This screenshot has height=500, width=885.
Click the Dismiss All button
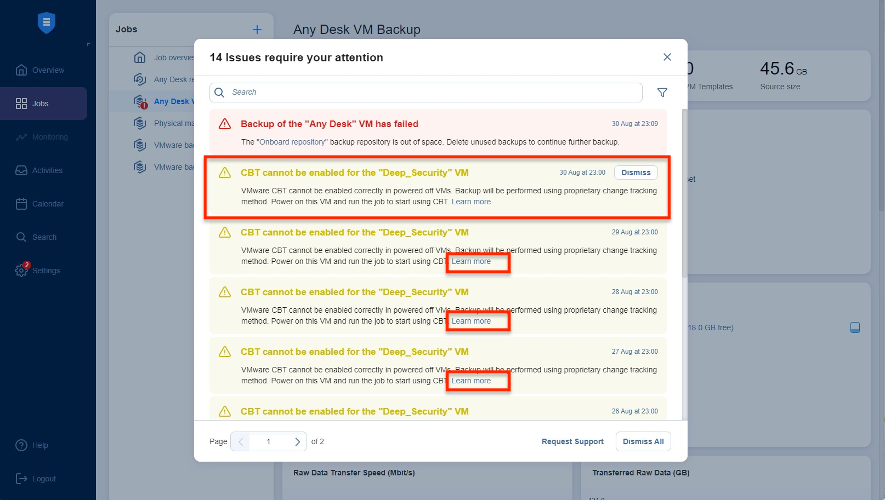[643, 441]
